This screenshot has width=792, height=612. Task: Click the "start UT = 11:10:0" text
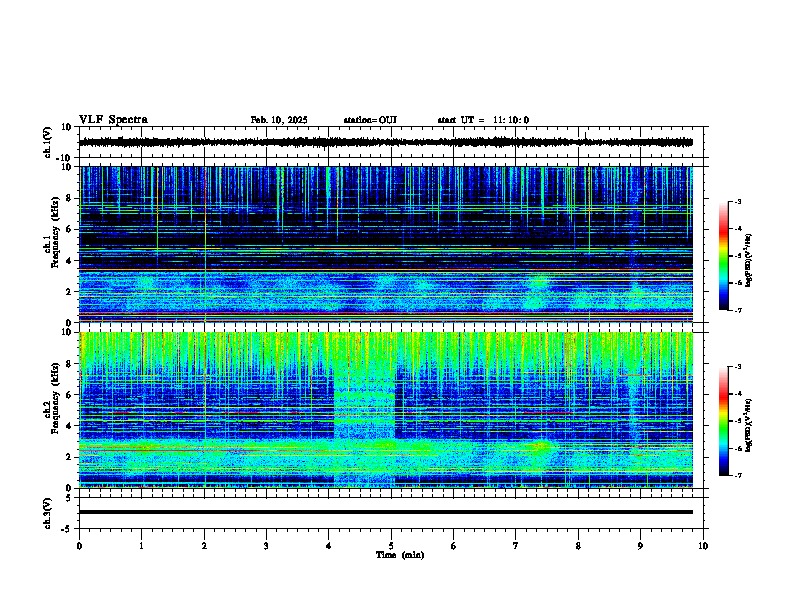pos(483,120)
